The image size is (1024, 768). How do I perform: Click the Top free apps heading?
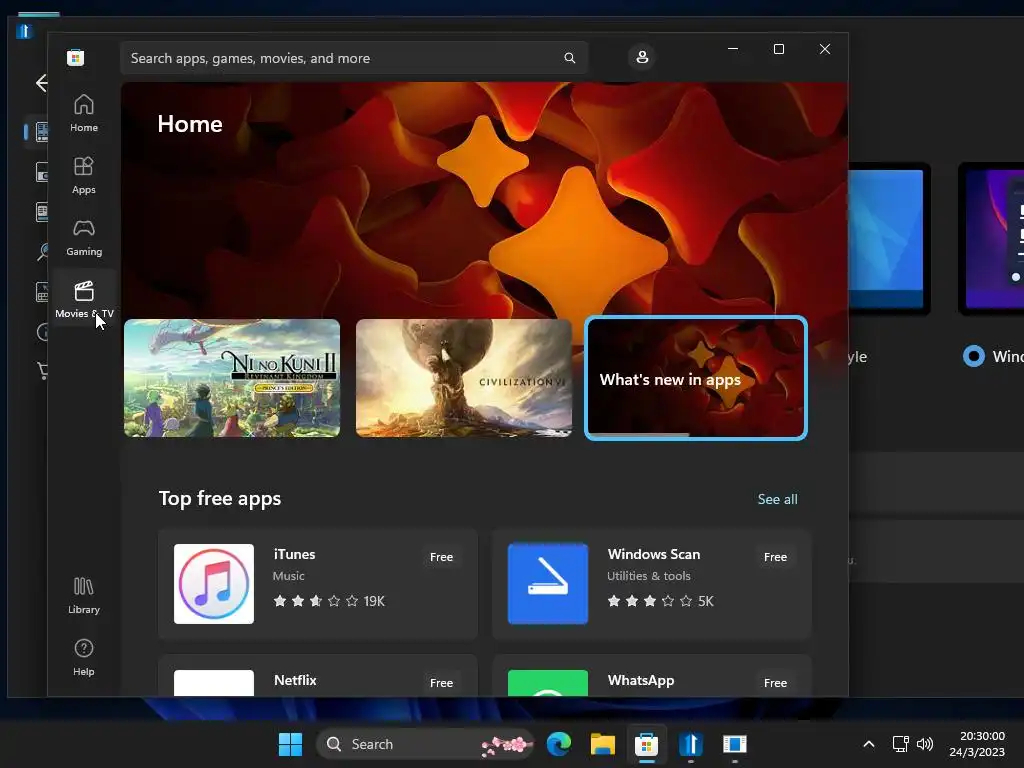point(220,498)
